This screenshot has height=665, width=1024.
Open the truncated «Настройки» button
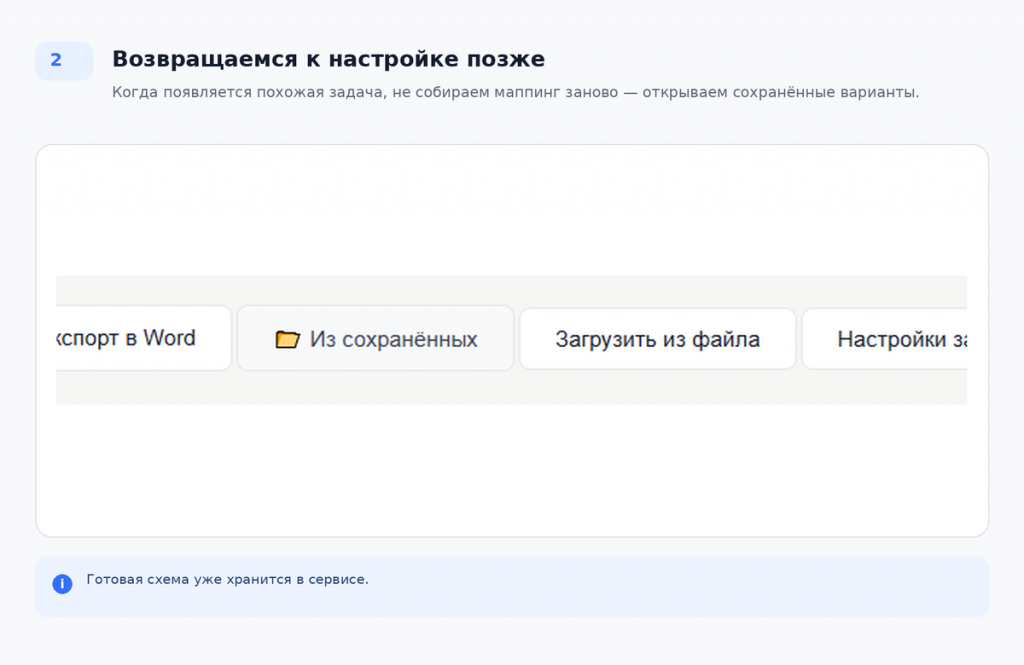[x=884, y=339]
